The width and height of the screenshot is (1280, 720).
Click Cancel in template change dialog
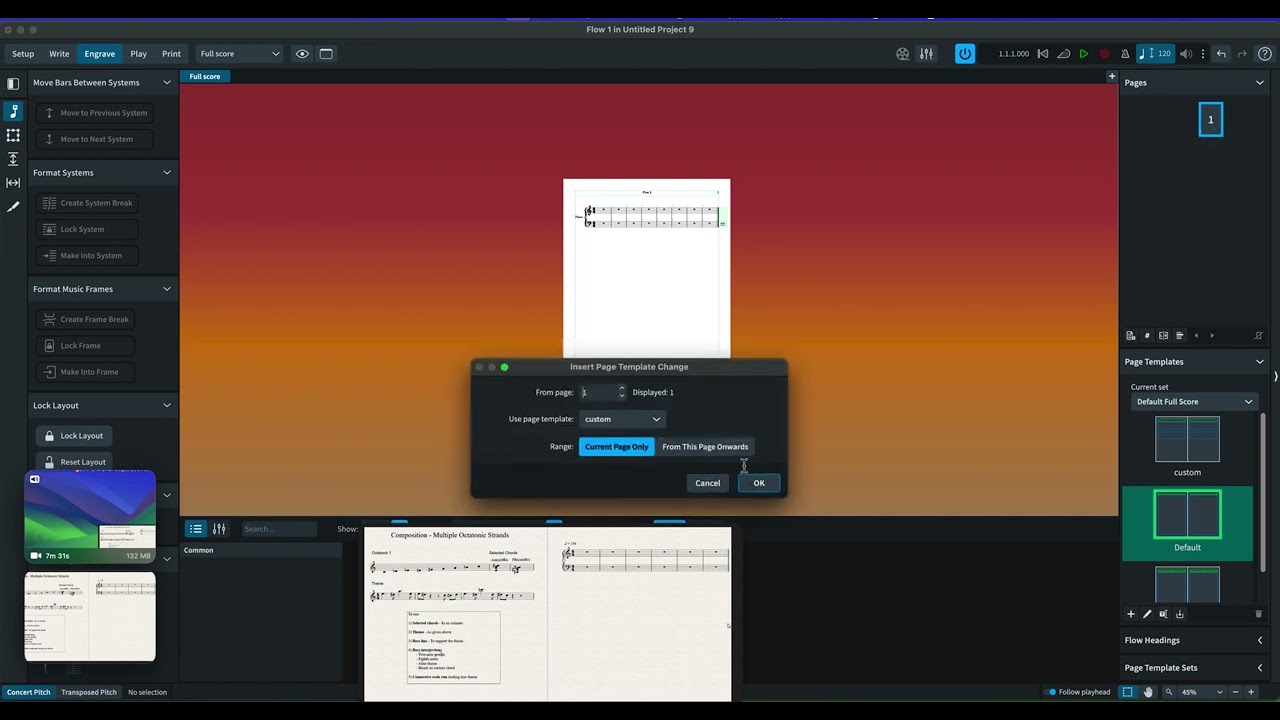coord(707,483)
